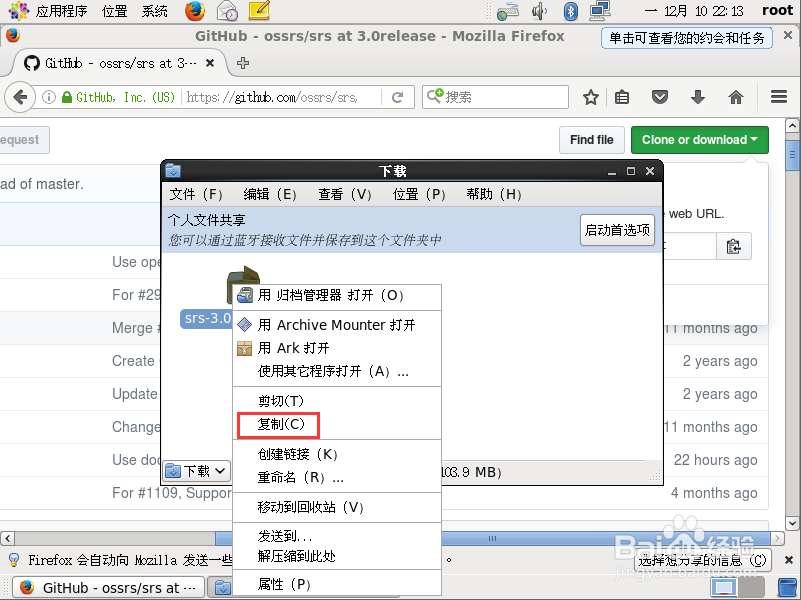Open 文件 (F) menu in 下载 window
This screenshot has height=600, width=801.
(x=196, y=194)
